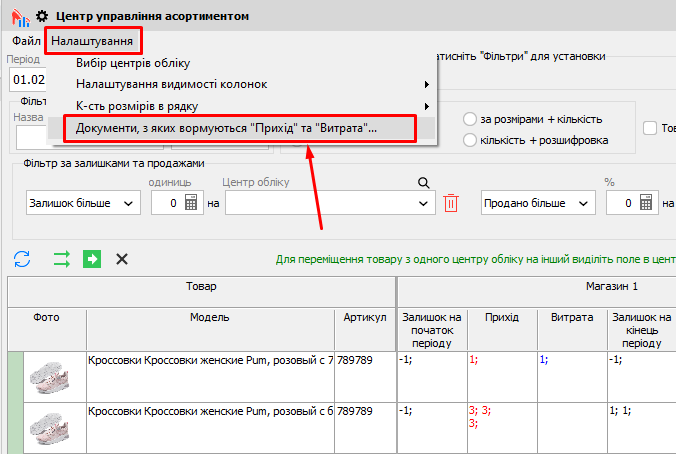Select 'за розмірами + кількість' radio option
Screen dimensions: 676x454
point(470,119)
